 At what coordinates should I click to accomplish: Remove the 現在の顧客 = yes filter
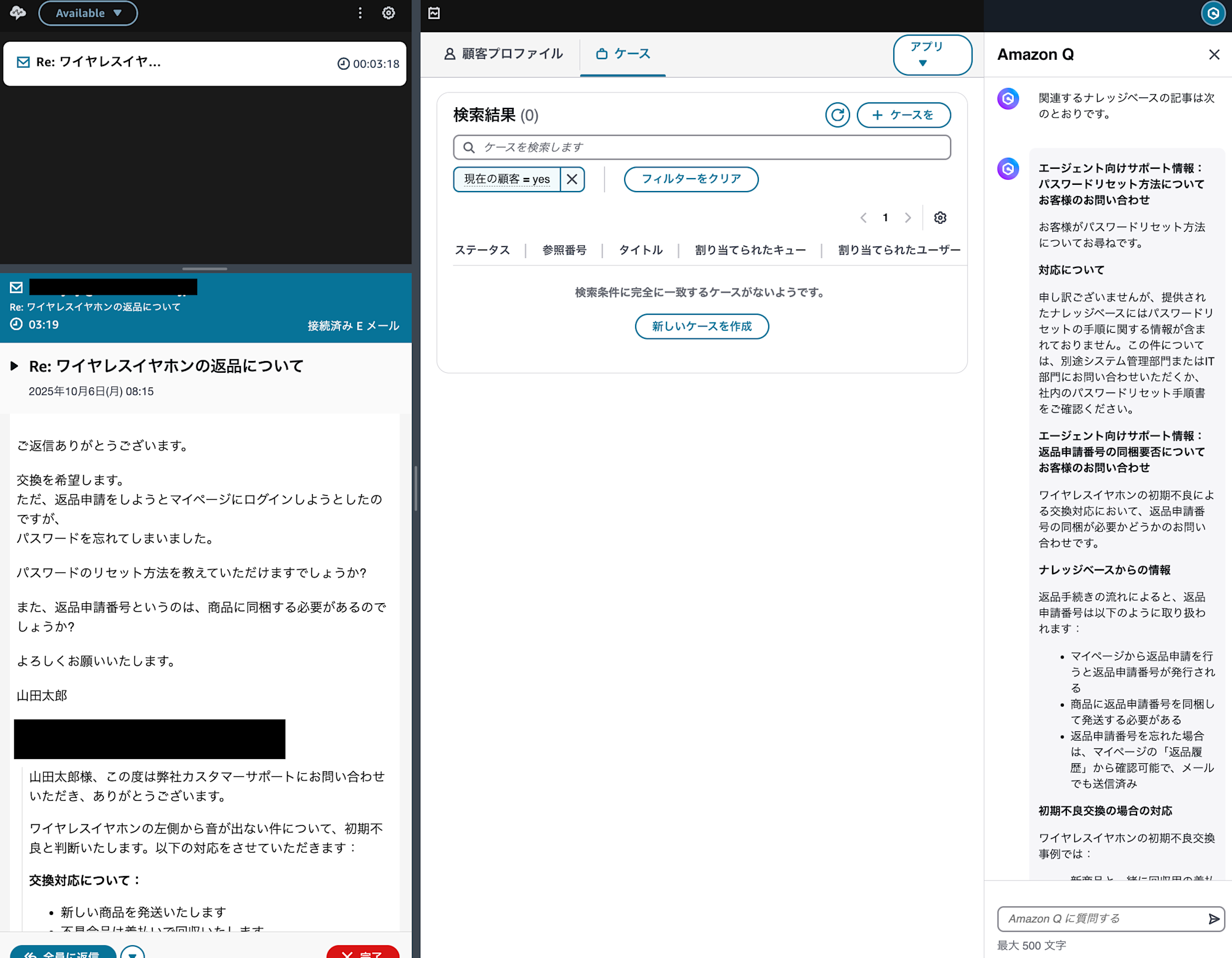[572, 179]
